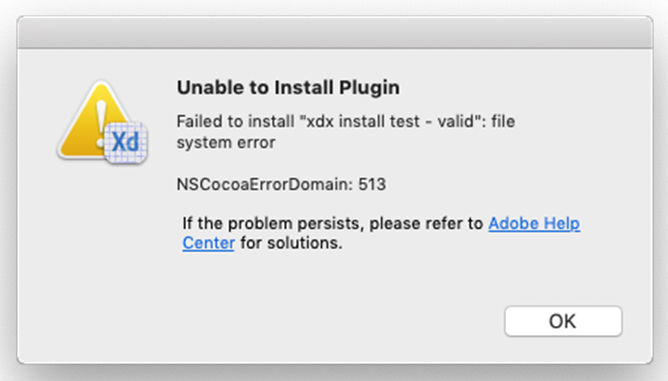Click the dialog's gray title bar
Viewport: 668px width, 381px height.
click(x=335, y=32)
